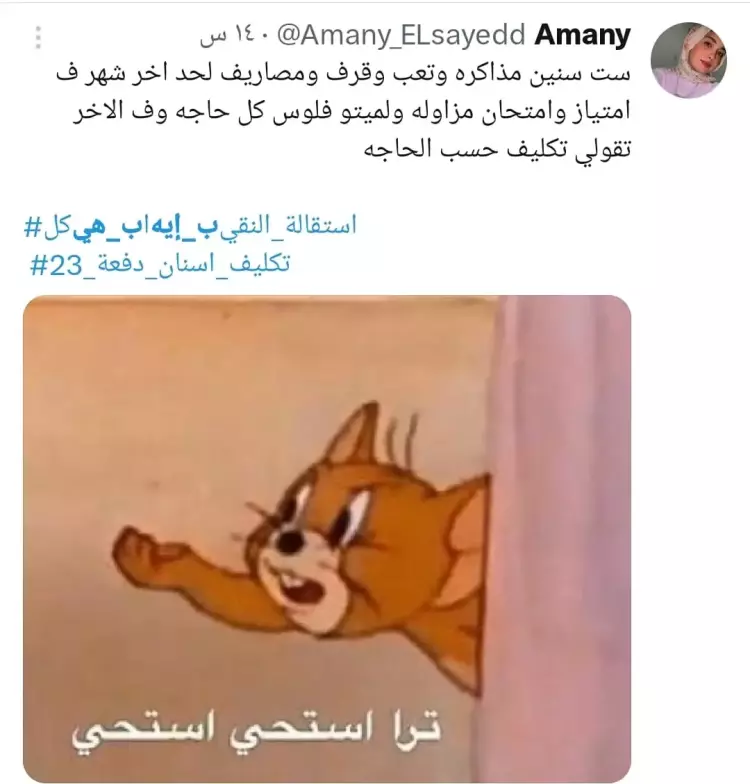Click the number 23 in the second hashtag
Viewport: 750px width, 784px height.
pyautogui.click(x=66, y=265)
